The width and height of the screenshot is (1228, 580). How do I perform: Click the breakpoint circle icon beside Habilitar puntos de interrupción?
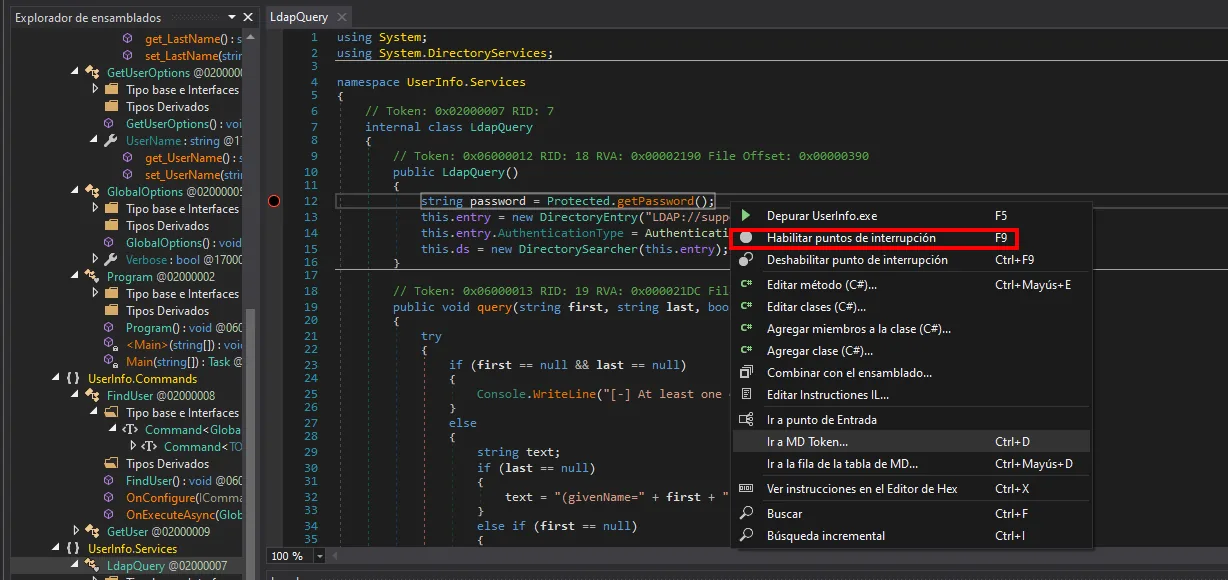click(x=745, y=238)
